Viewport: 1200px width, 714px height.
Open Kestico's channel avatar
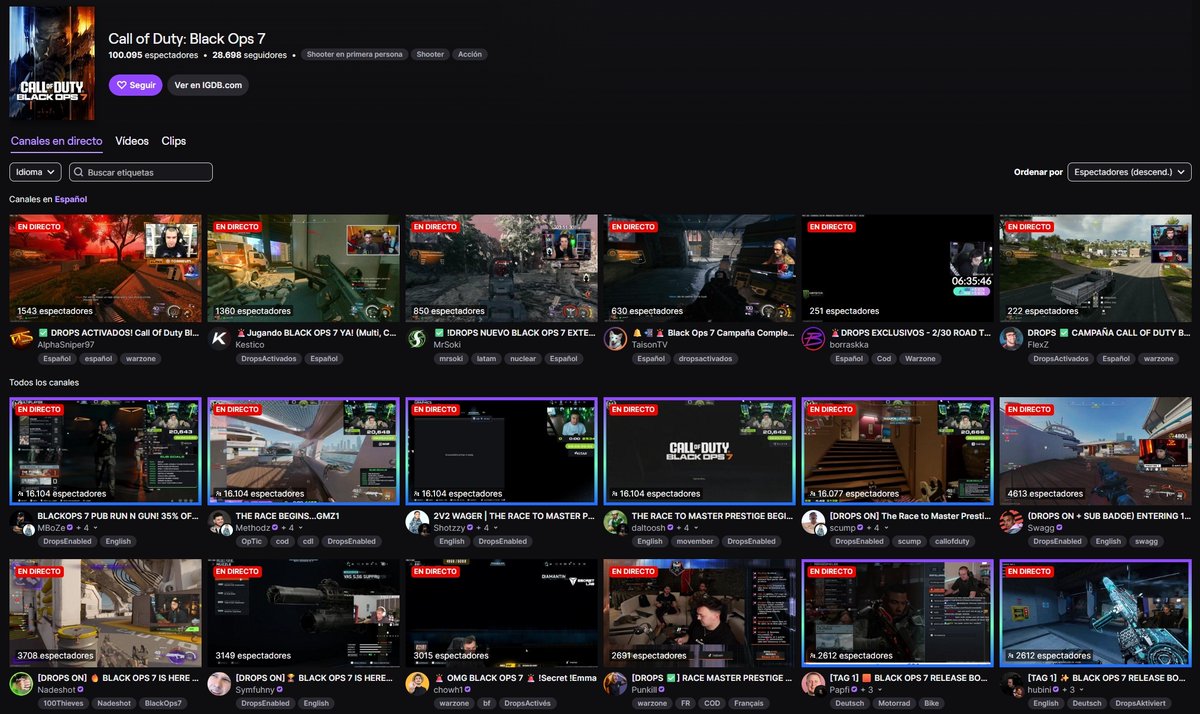point(219,338)
